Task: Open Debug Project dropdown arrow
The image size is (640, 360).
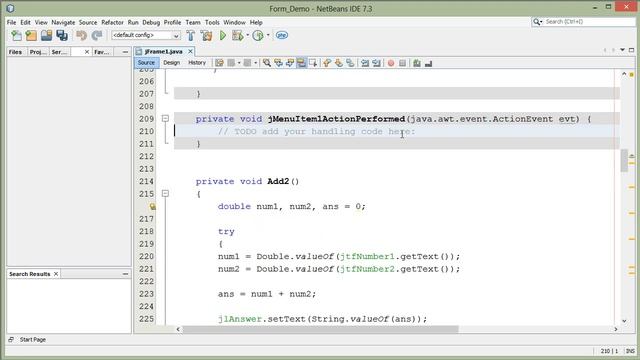Action: (247, 35)
